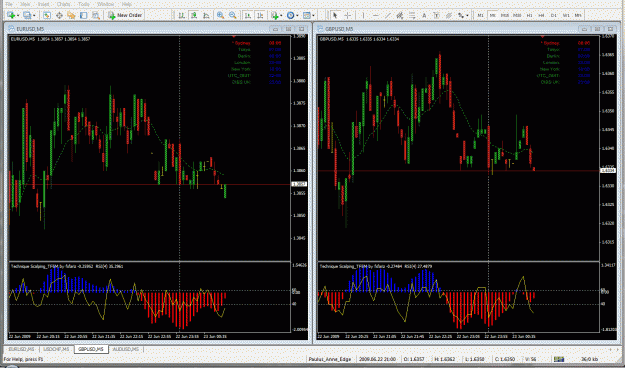The height and width of the screenshot is (368, 625).
Task: Click the Periods clock icon
Action: [x=291, y=15]
